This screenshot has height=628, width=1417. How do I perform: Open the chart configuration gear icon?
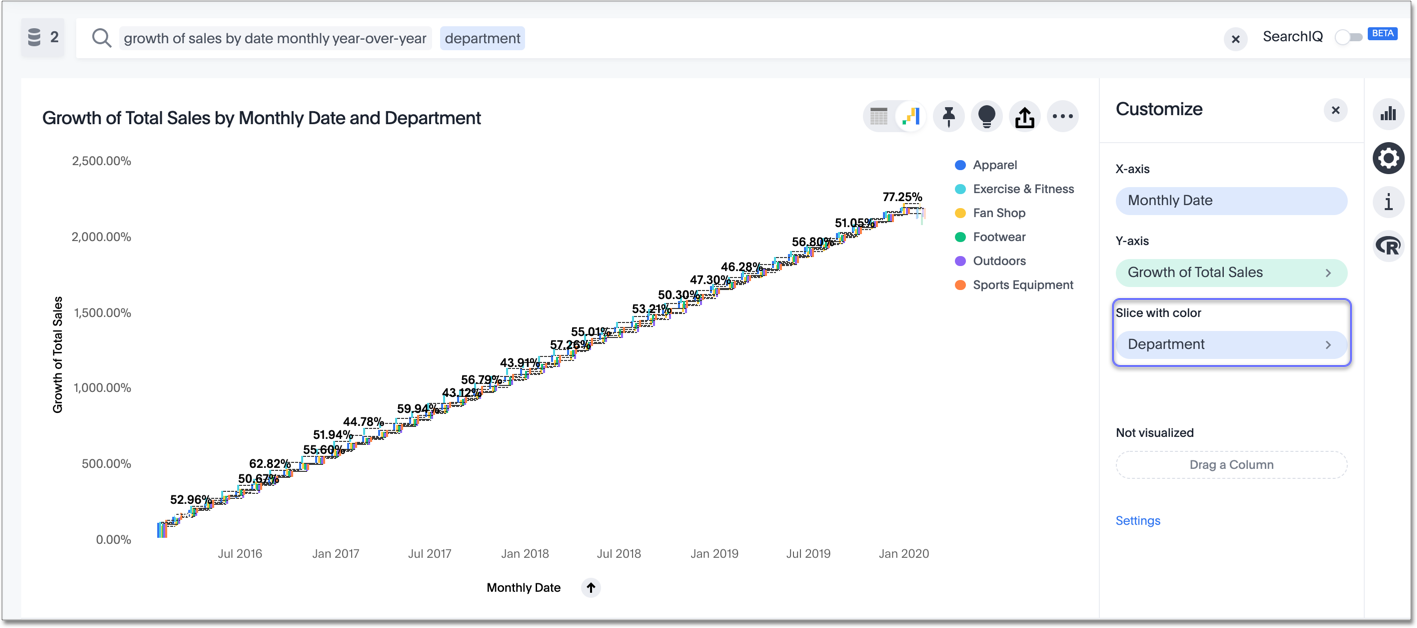coord(1388,158)
